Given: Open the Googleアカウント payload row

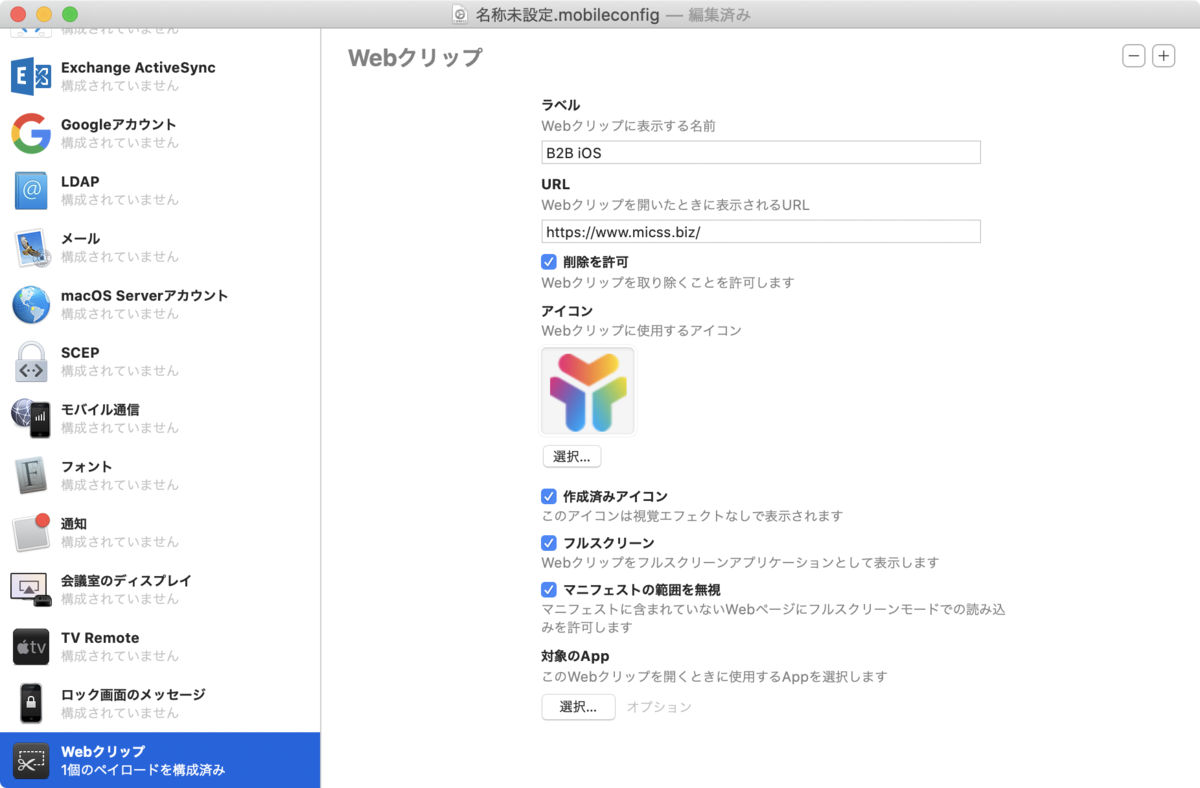Looking at the screenshot, I should [x=160, y=133].
